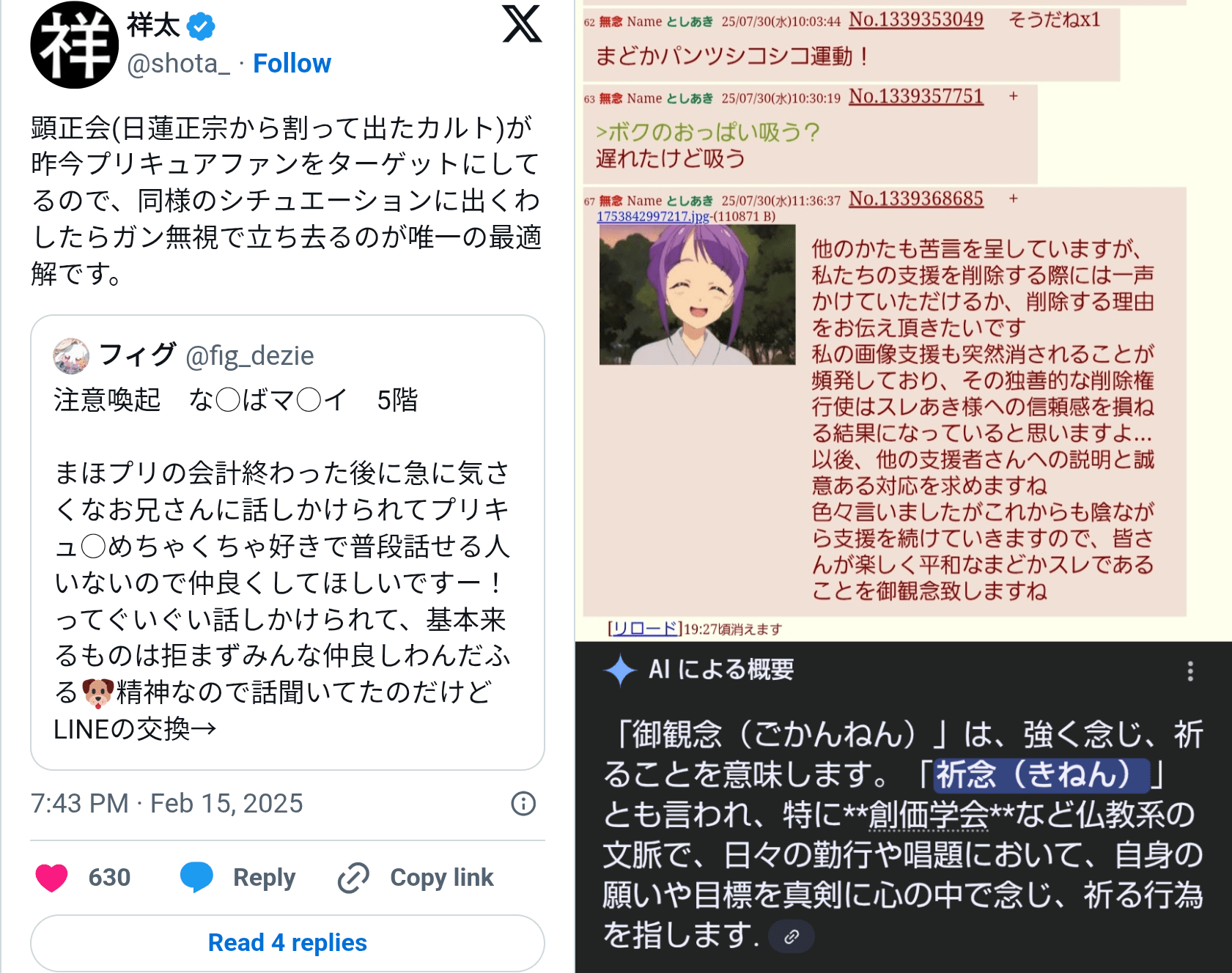Click the リロード reload link
This screenshot has height=973, width=1232.
tap(644, 629)
